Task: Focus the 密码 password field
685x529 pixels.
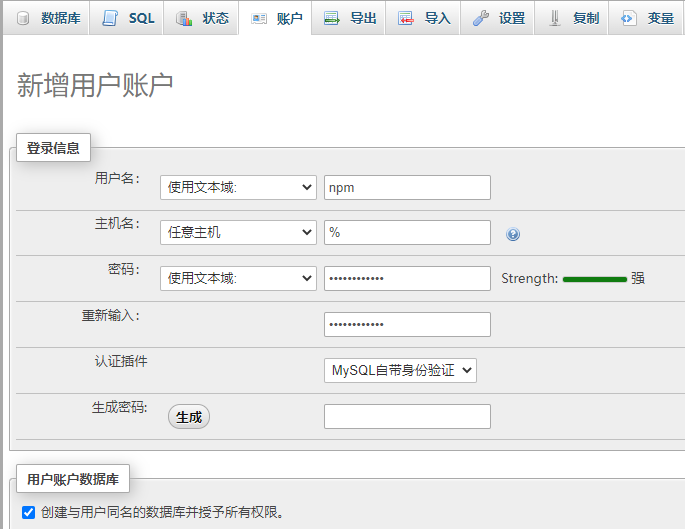Action: [x=407, y=278]
